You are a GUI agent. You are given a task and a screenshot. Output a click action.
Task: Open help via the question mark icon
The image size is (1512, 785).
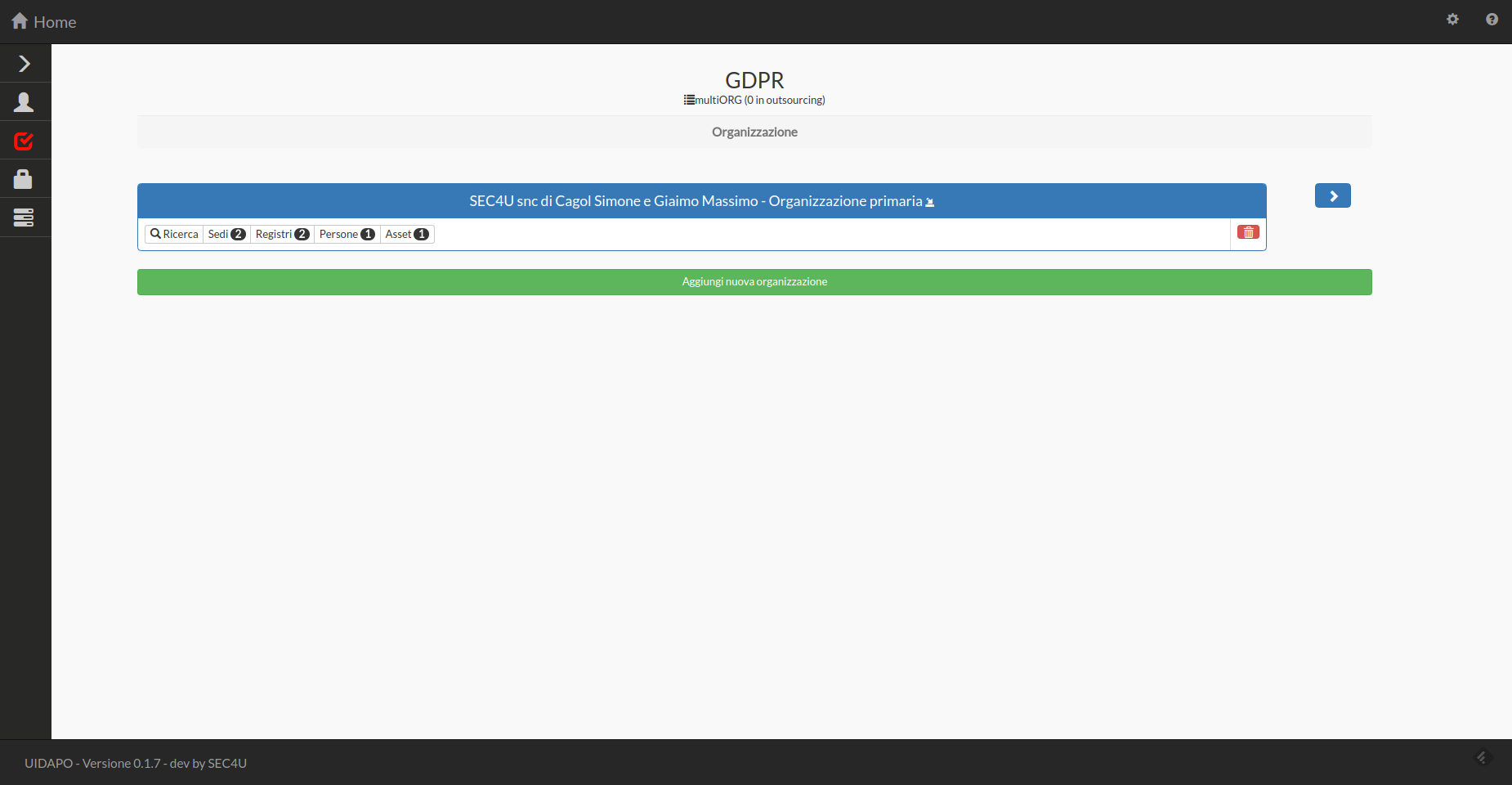point(1492,19)
